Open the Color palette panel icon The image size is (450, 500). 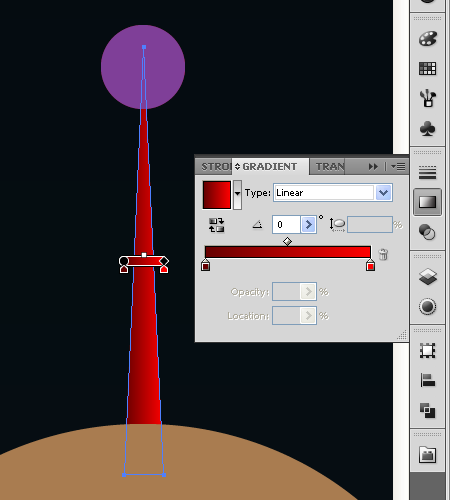coord(427,39)
